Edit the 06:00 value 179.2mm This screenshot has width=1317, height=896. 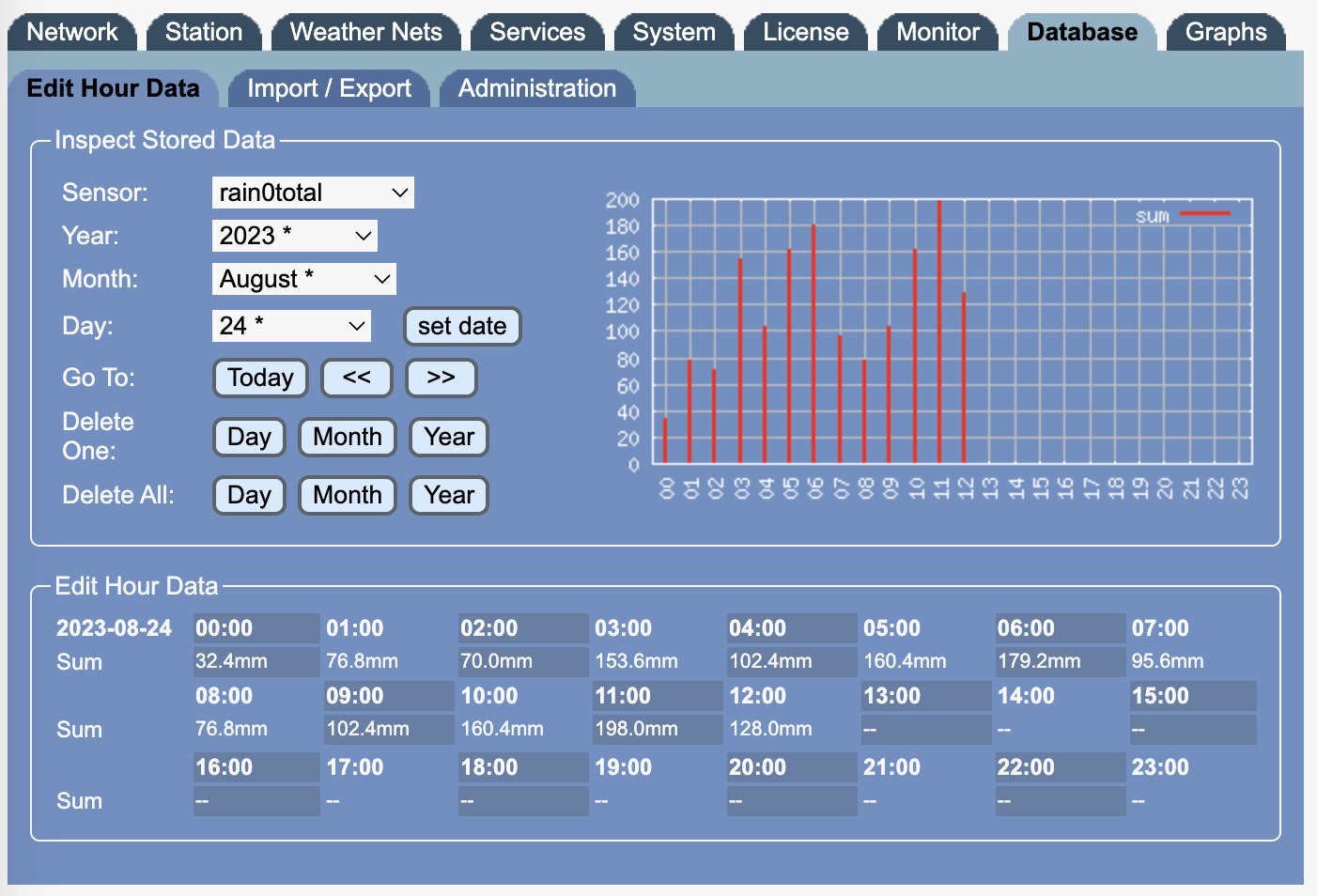(x=1061, y=661)
